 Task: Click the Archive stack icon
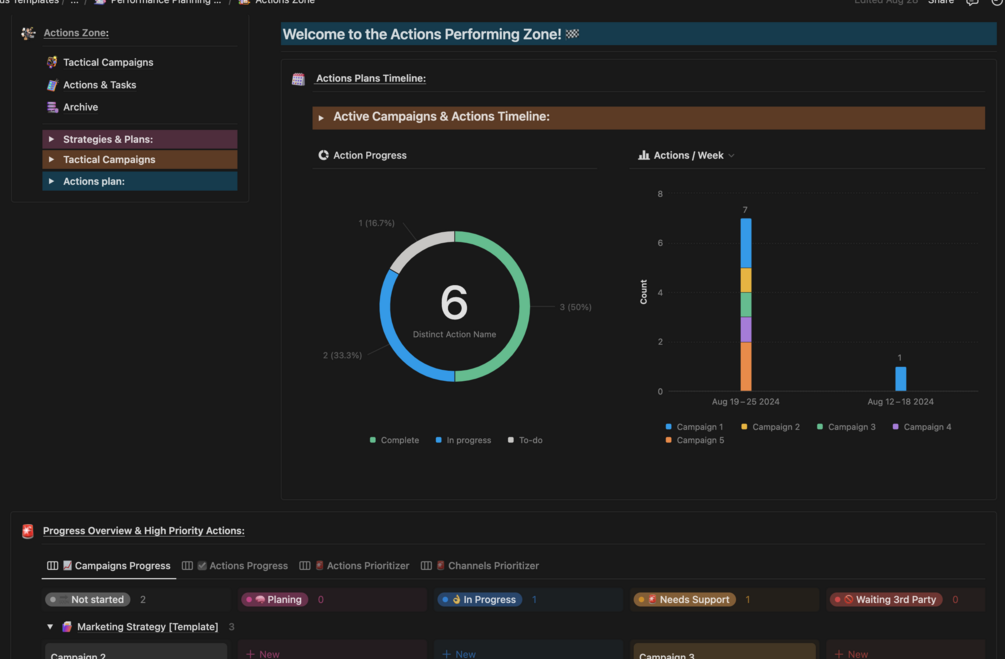[52, 107]
